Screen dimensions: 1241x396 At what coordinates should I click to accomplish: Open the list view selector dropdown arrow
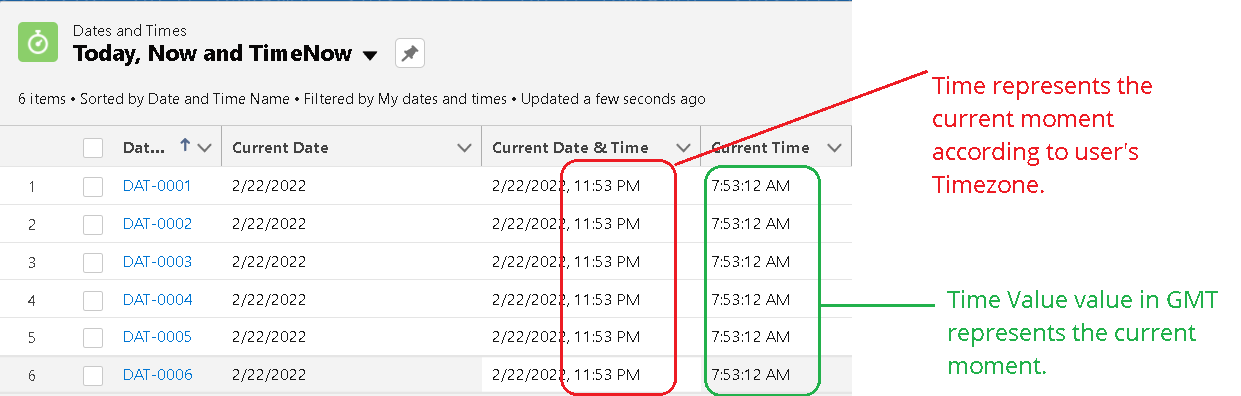click(x=370, y=55)
